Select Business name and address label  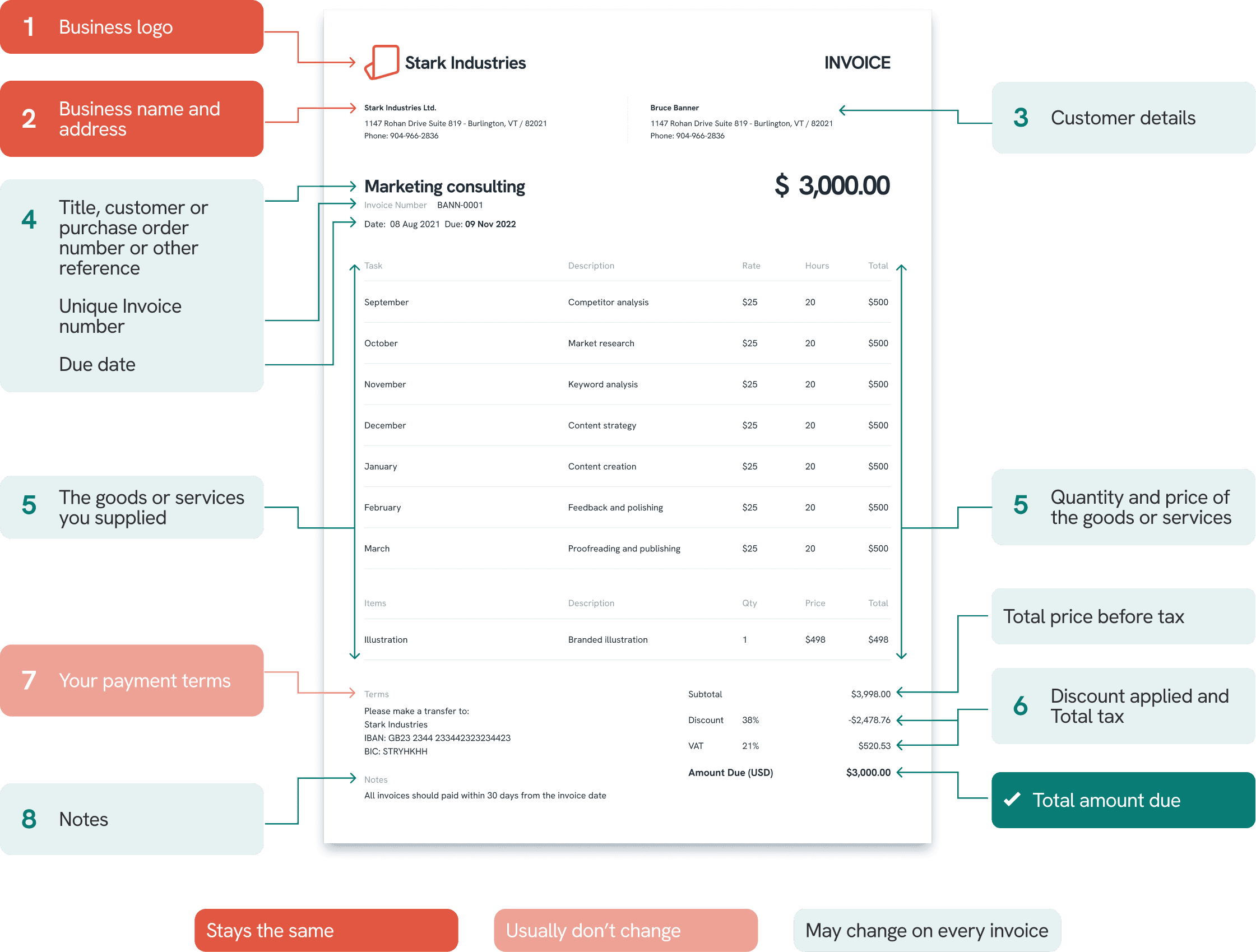click(132, 119)
